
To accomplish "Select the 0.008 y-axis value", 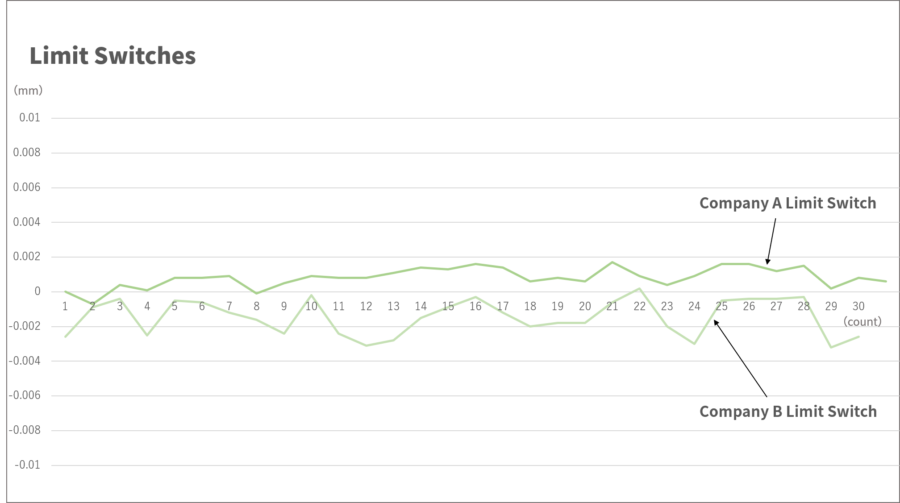I will 27,153.
